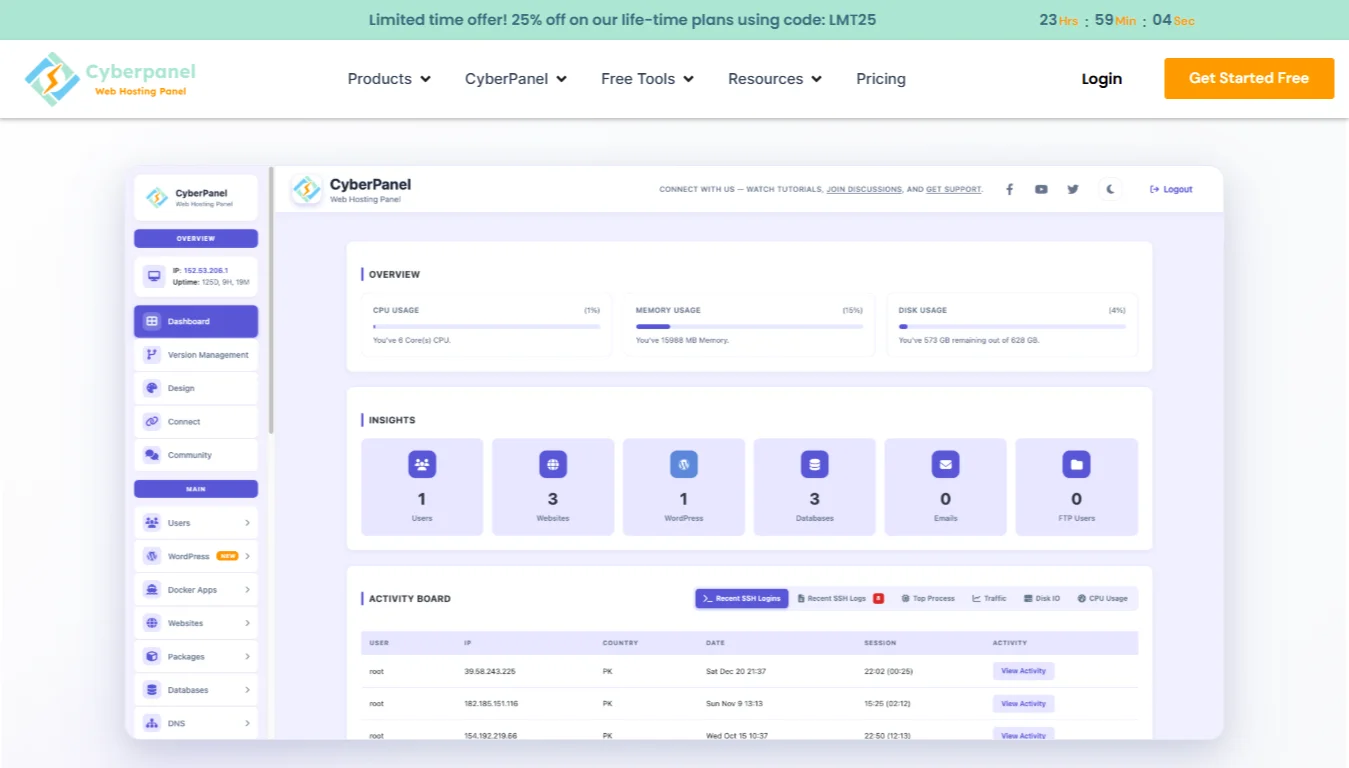Image resolution: width=1349 pixels, height=768 pixels.
Task: Click the Login link
Action: coord(1101,79)
